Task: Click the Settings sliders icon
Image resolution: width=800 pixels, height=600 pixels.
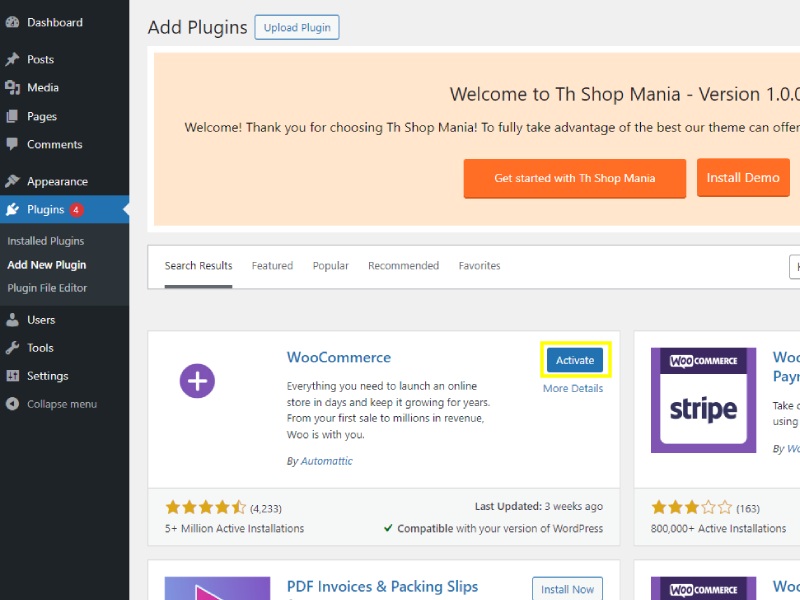Action: point(12,376)
